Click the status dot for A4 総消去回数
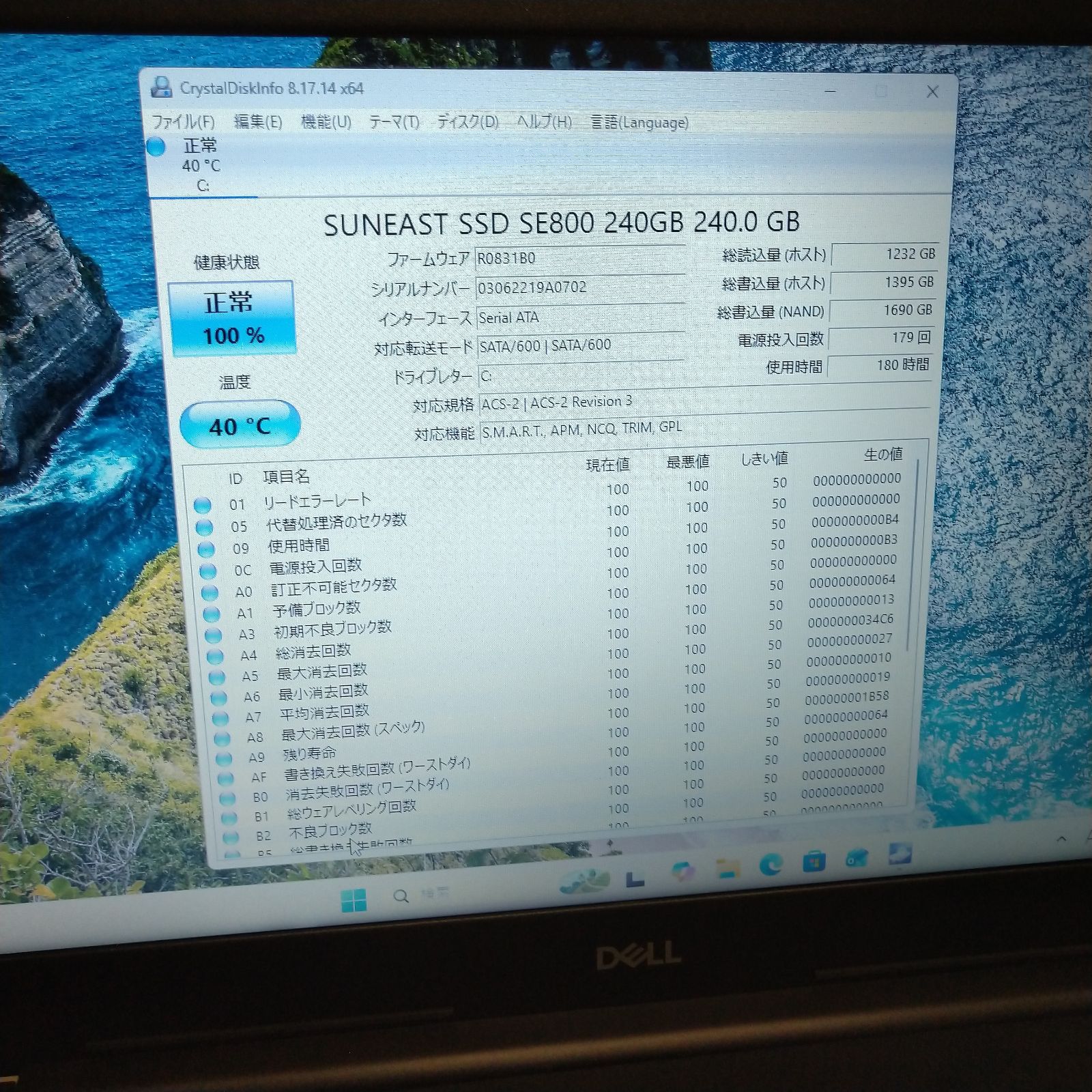 click(x=215, y=657)
